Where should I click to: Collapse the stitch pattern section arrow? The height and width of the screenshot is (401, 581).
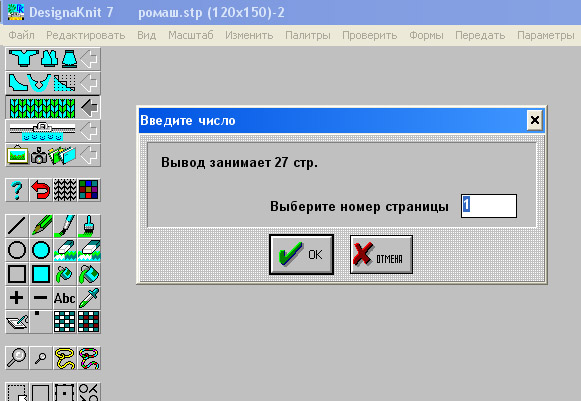[89, 107]
